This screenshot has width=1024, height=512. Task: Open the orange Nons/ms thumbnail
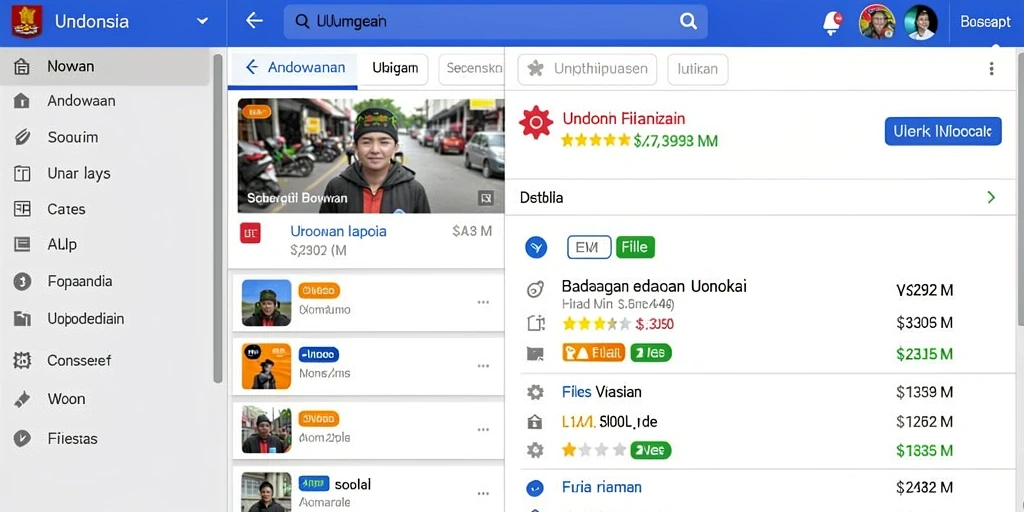click(x=266, y=366)
